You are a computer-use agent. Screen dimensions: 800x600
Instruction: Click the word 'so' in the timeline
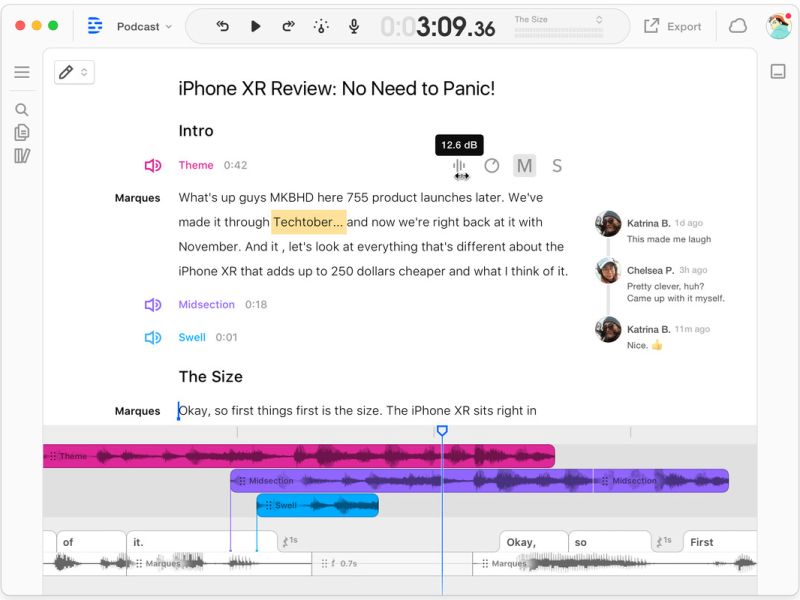pos(609,542)
